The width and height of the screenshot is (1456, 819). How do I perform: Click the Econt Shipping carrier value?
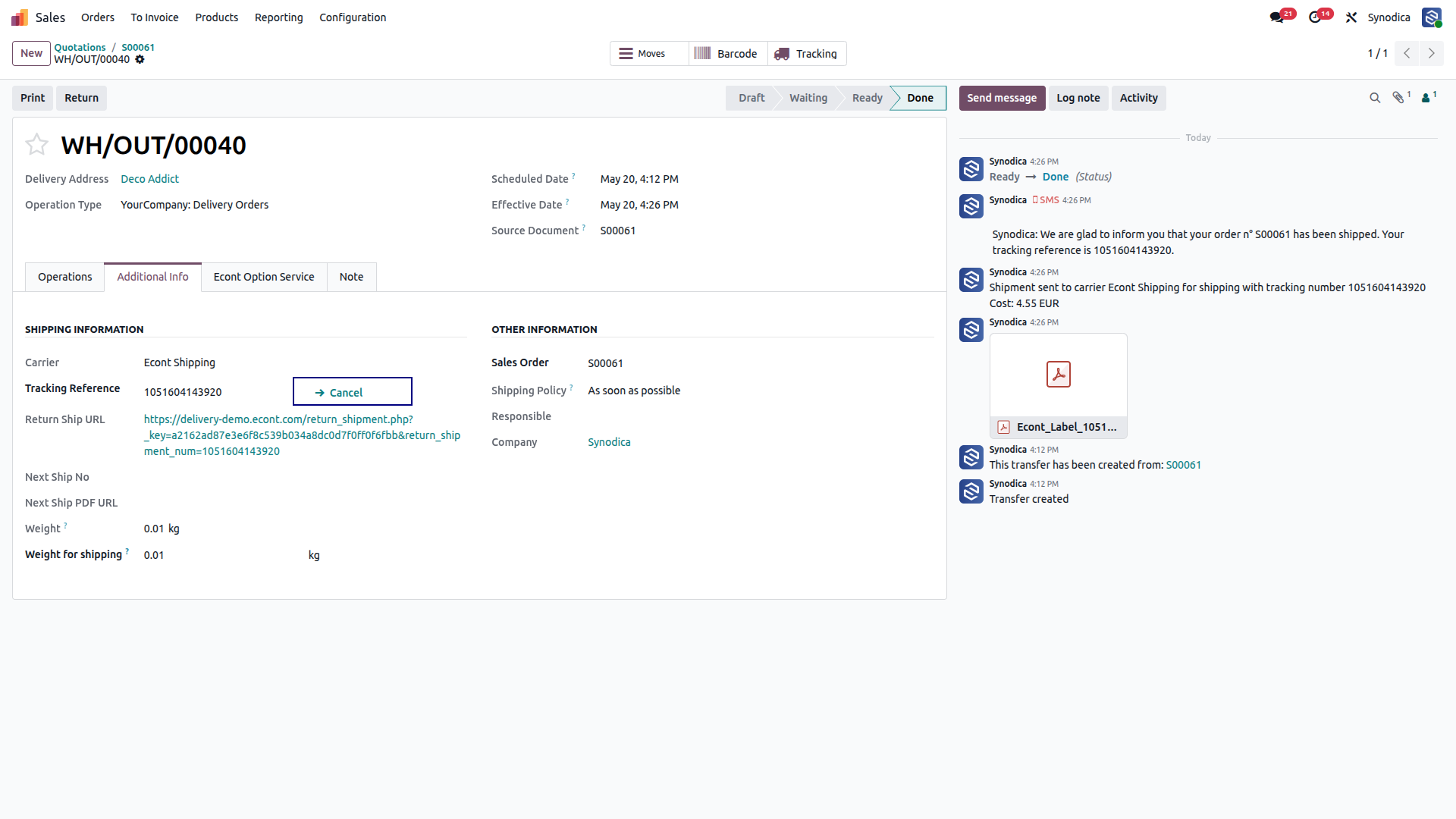coord(180,362)
